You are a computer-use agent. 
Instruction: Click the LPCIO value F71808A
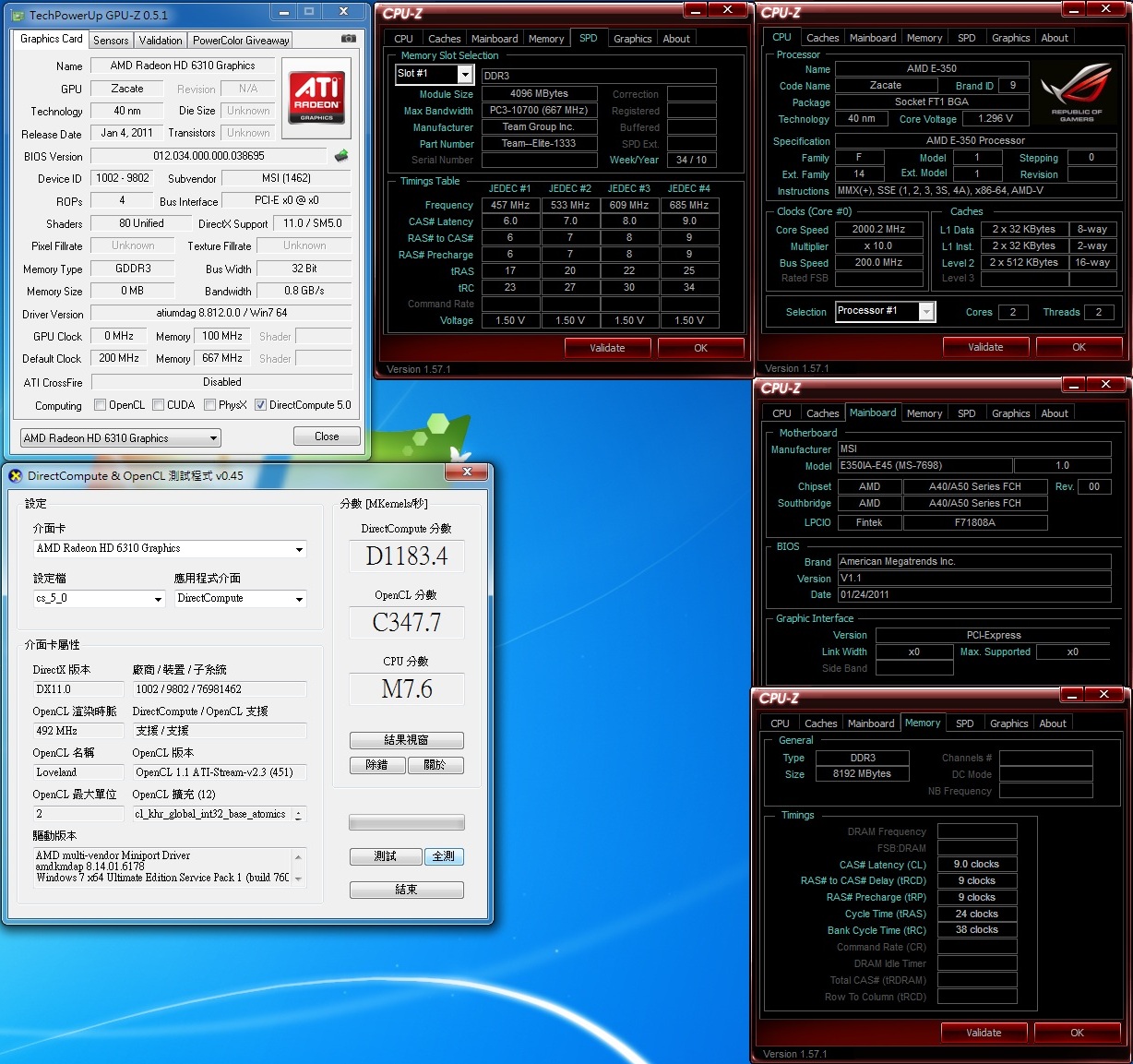975,523
